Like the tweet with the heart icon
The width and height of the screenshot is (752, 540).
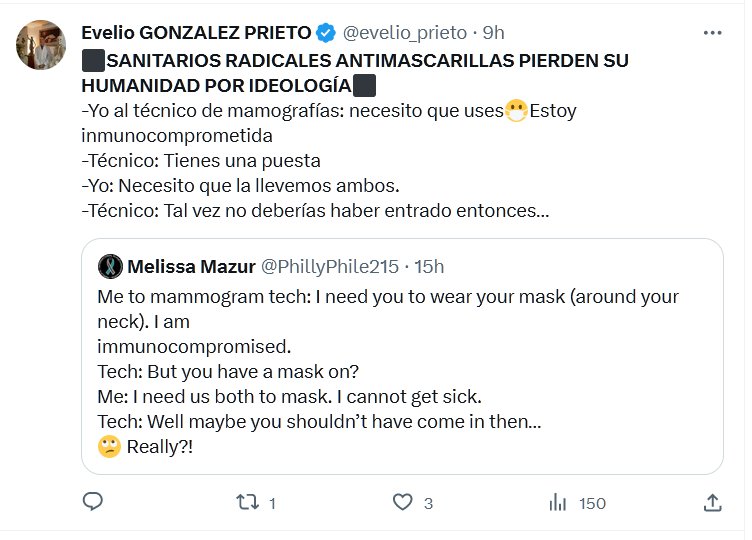pyautogui.click(x=403, y=502)
